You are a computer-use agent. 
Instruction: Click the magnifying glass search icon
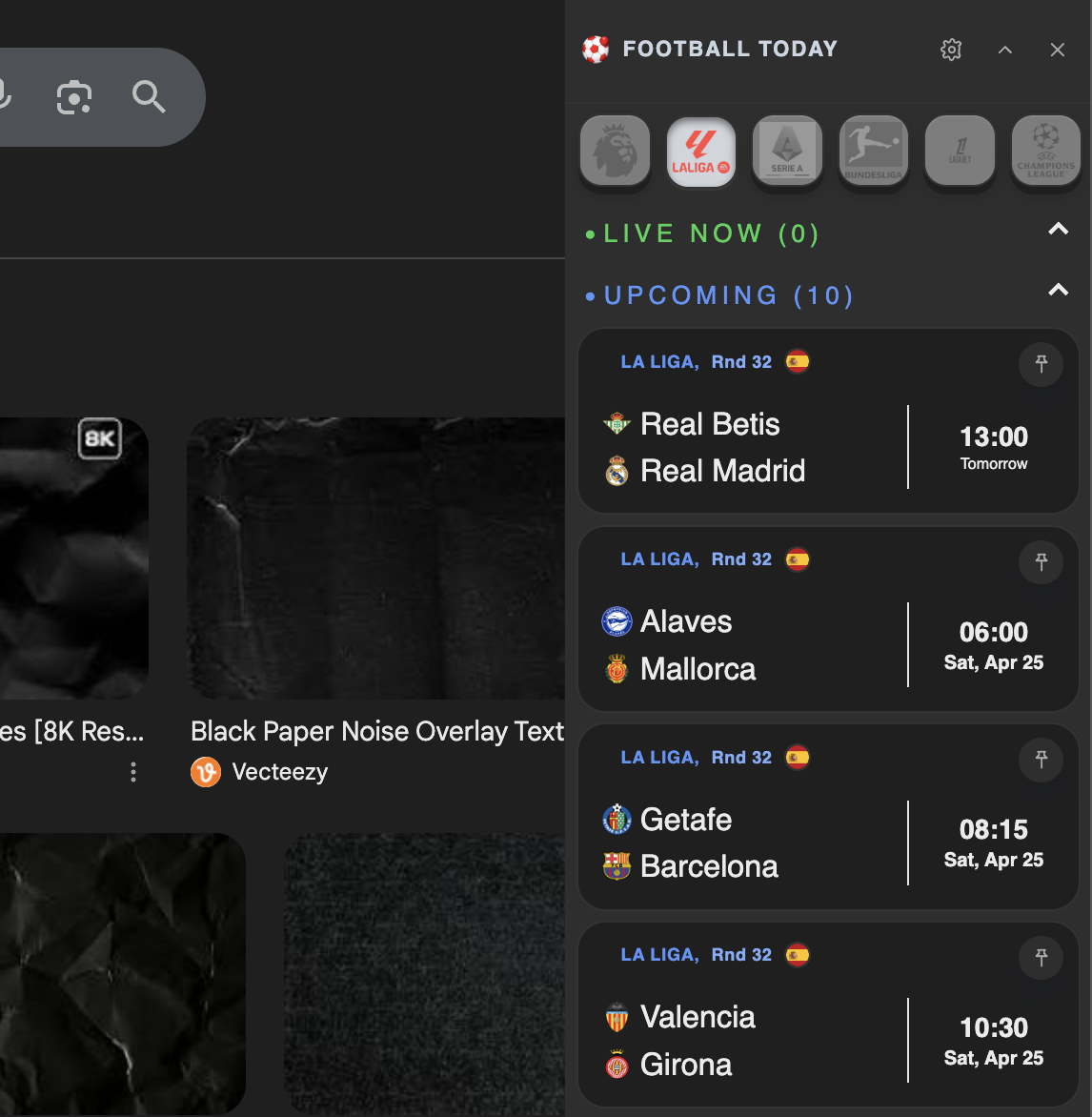[149, 97]
